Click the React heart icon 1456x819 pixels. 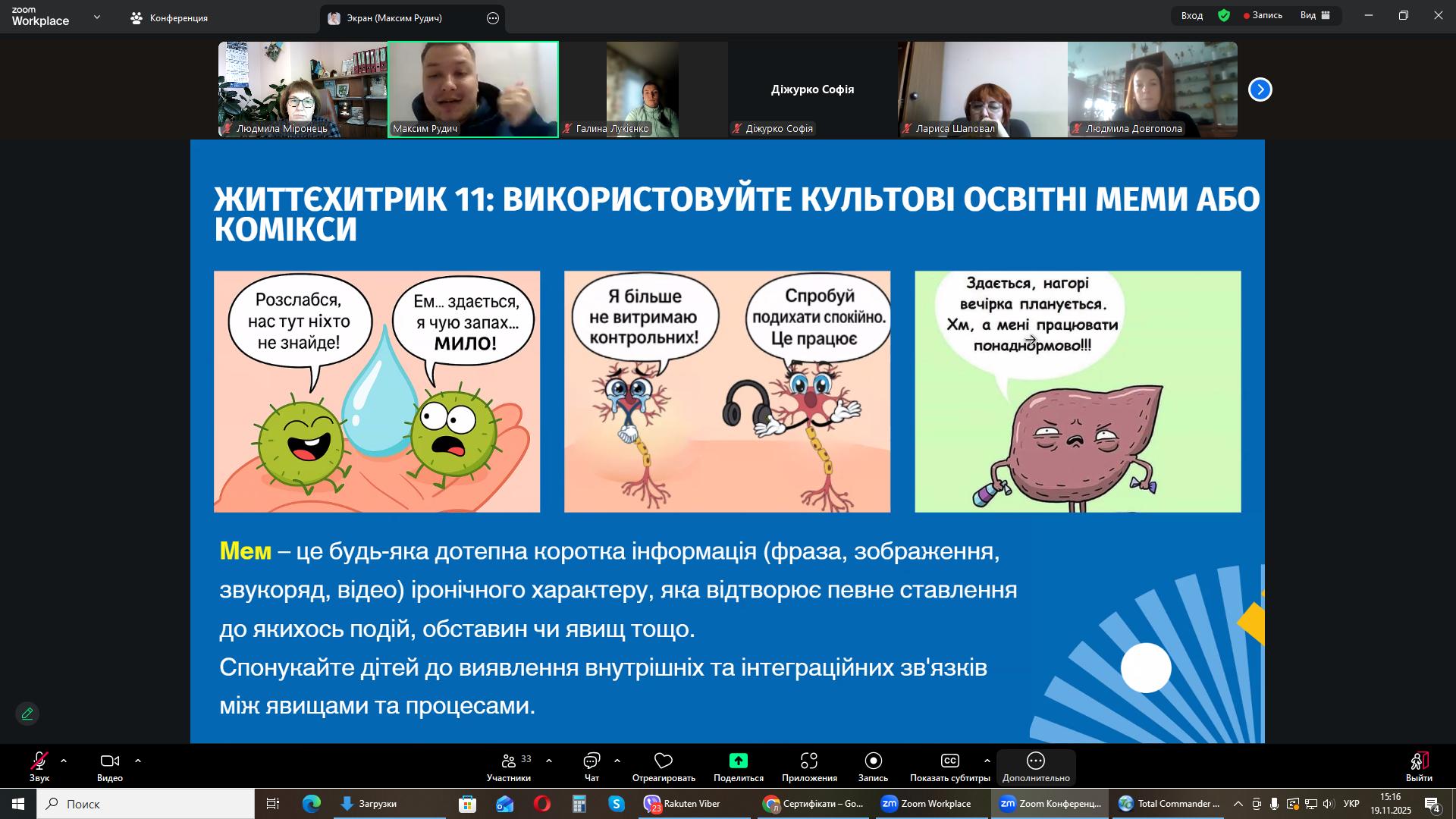coord(664,761)
